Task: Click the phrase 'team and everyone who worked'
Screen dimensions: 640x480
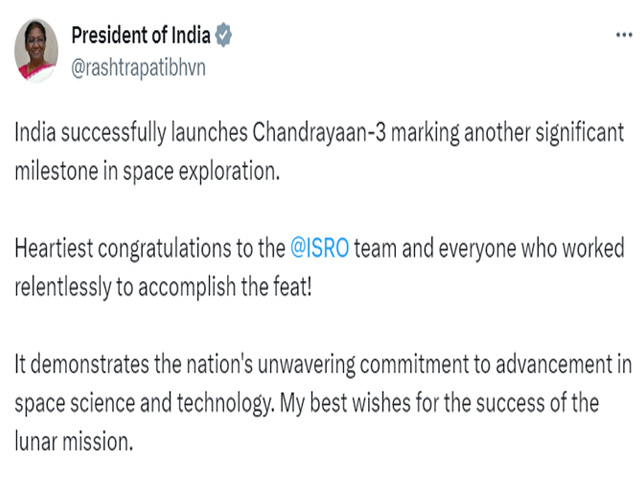Action: [x=489, y=249]
